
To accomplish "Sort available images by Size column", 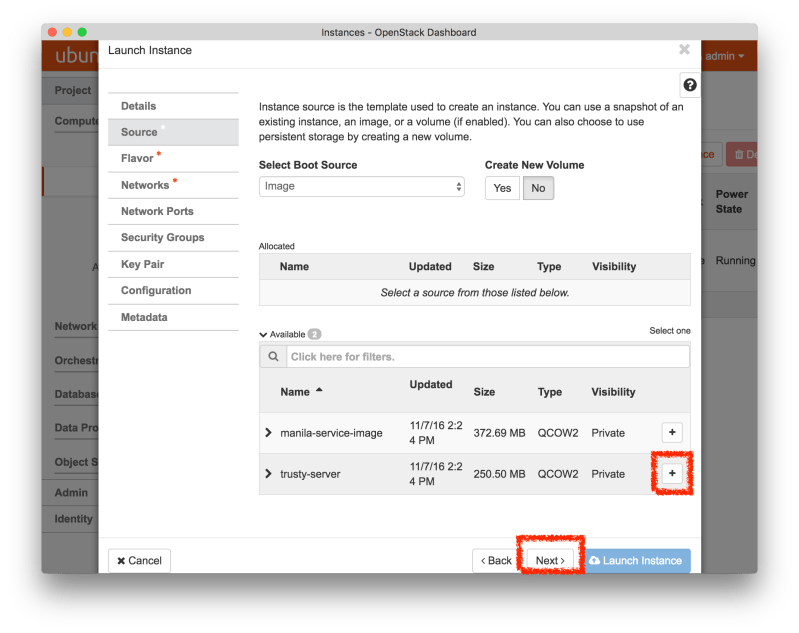I will pyautogui.click(x=484, y=392).
